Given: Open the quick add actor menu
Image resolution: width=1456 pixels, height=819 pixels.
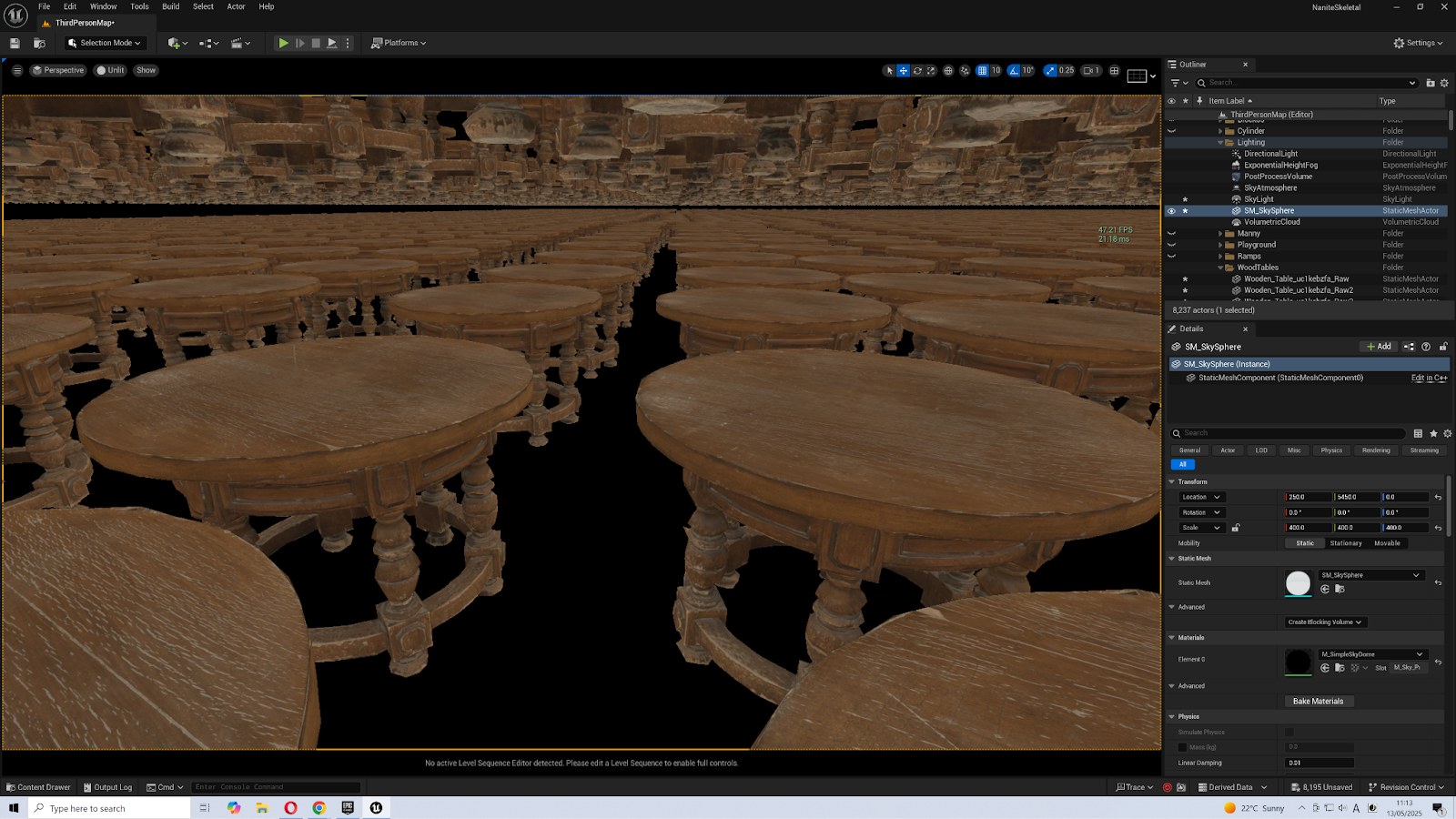Looking at the screenshot, I should (x=177, y=43).
